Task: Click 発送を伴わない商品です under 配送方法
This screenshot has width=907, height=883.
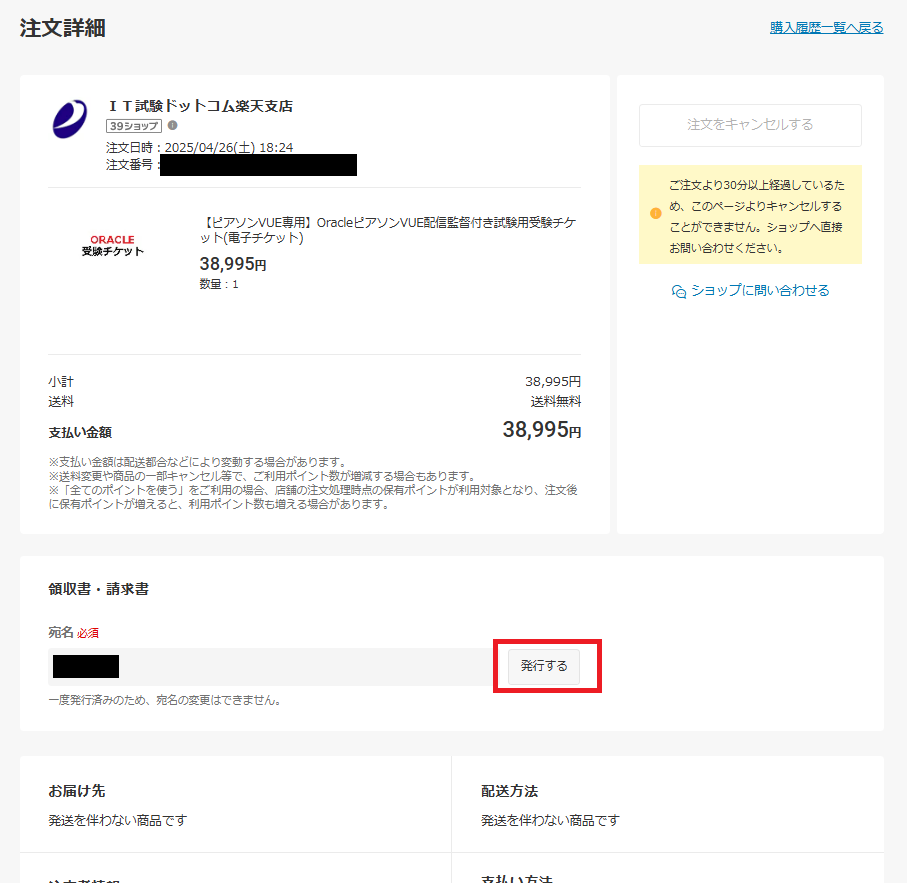Action: click(x=550, y=821)
